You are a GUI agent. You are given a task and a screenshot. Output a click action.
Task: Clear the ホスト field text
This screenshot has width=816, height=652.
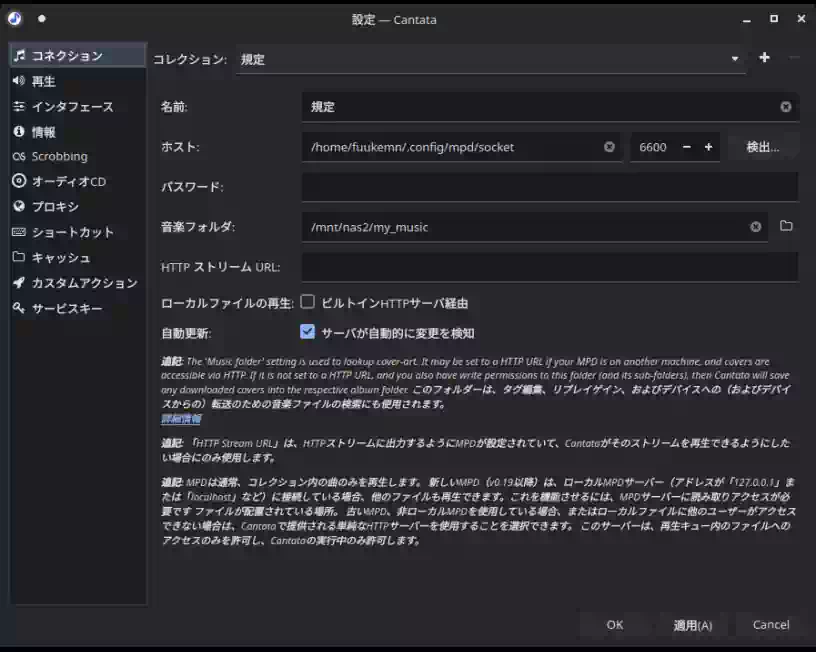pos(609,147)
